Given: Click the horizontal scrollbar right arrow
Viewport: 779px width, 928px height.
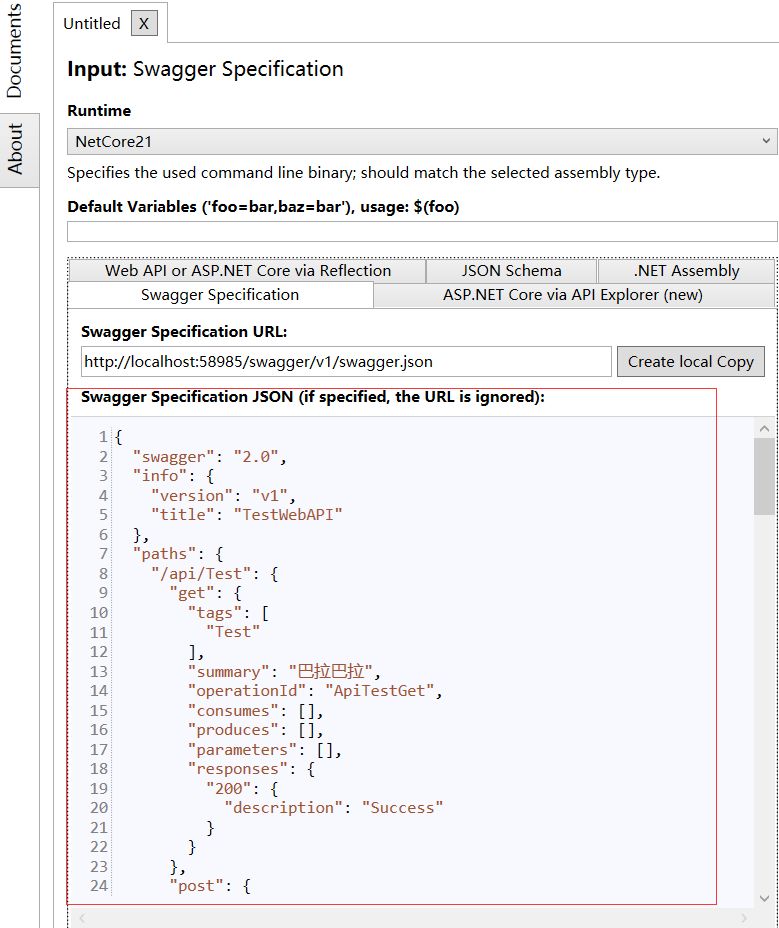Looking at the screenshot, I should pyautogui.click(x=743, y=917).
